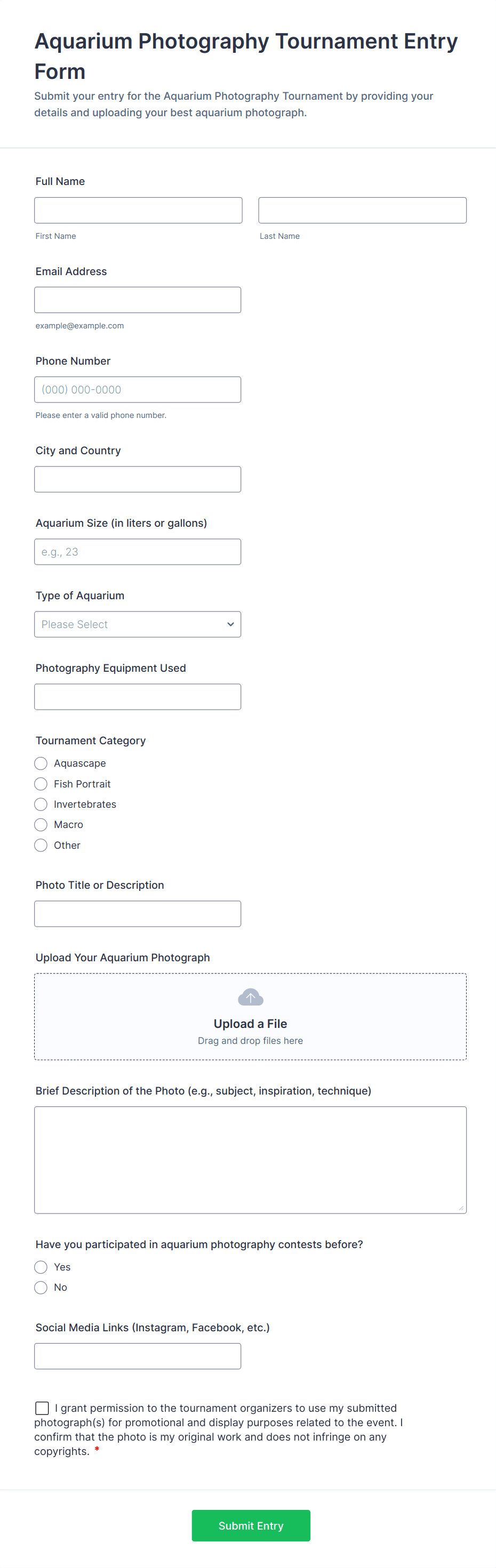Screen dimensions: 496x1568
Task: Focus the Aquarium Size input box
Action: point(138,551)
